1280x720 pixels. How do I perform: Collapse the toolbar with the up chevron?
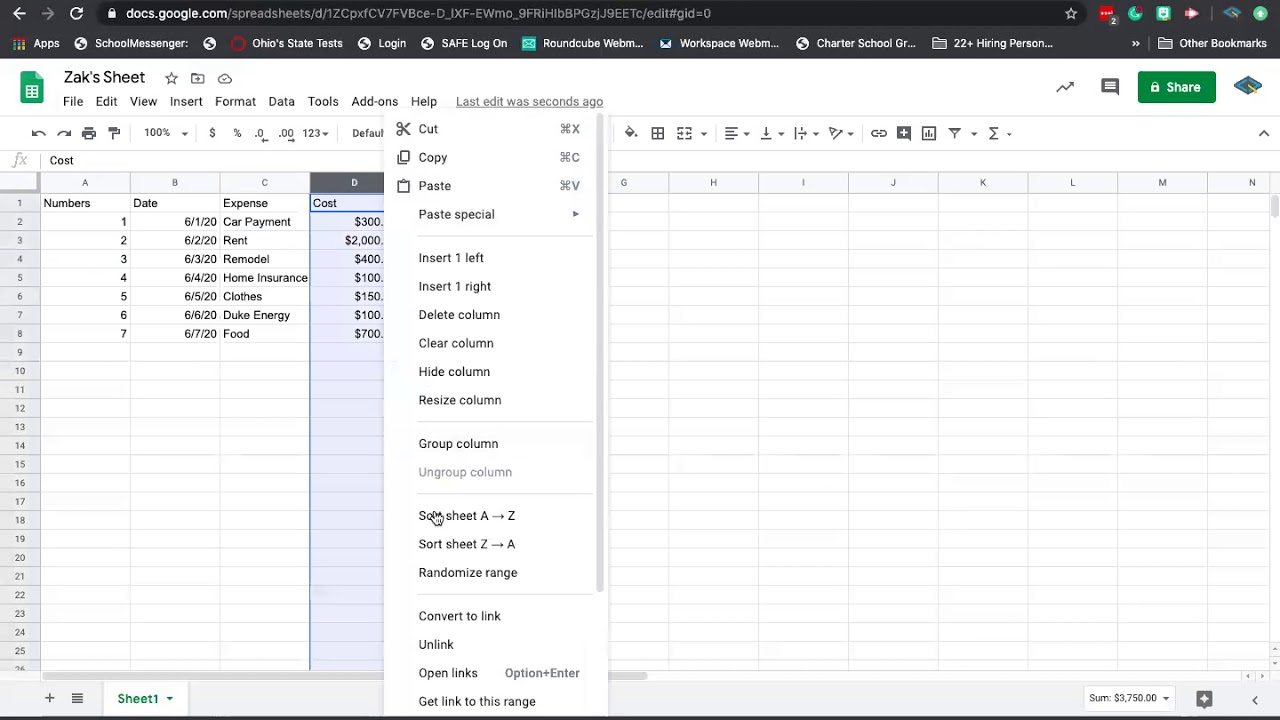pyautogui.click(x=1265, y=133)
